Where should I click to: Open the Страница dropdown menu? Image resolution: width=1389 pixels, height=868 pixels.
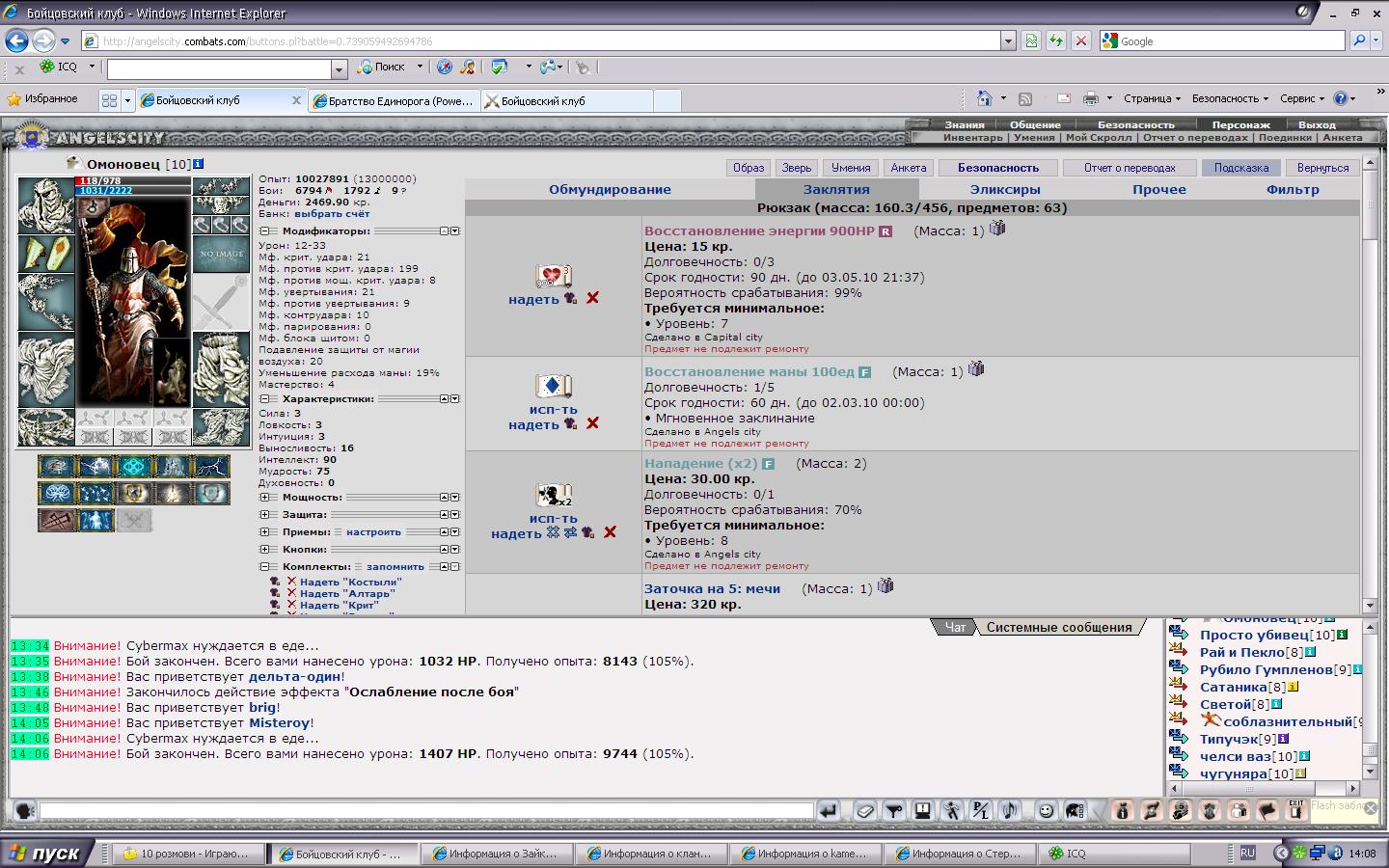(1152, 98)
